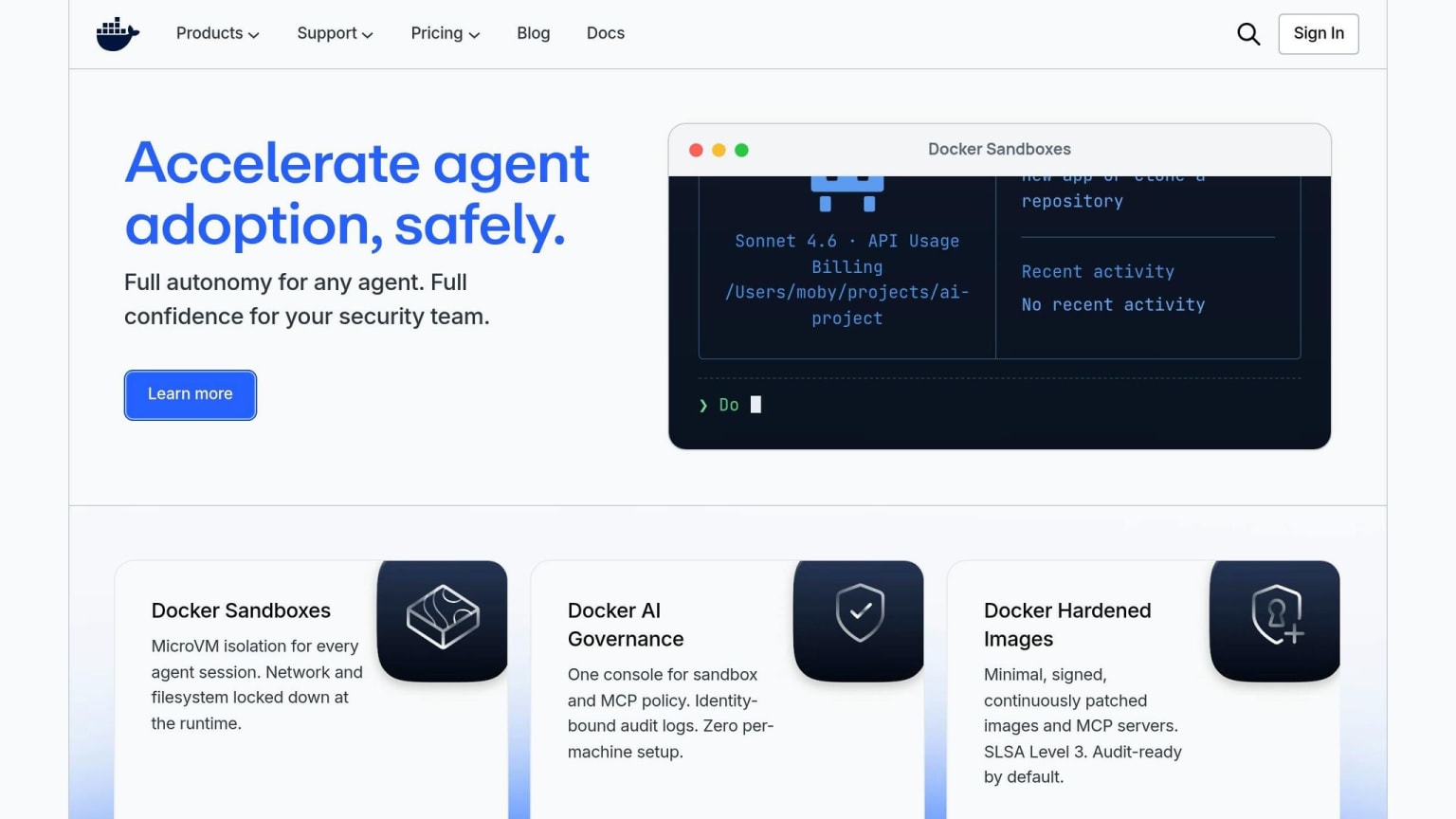Click the Hardened Images lock shield icon
Viewport: 1456px width, 819px height.
click(x=1278, y=614)
